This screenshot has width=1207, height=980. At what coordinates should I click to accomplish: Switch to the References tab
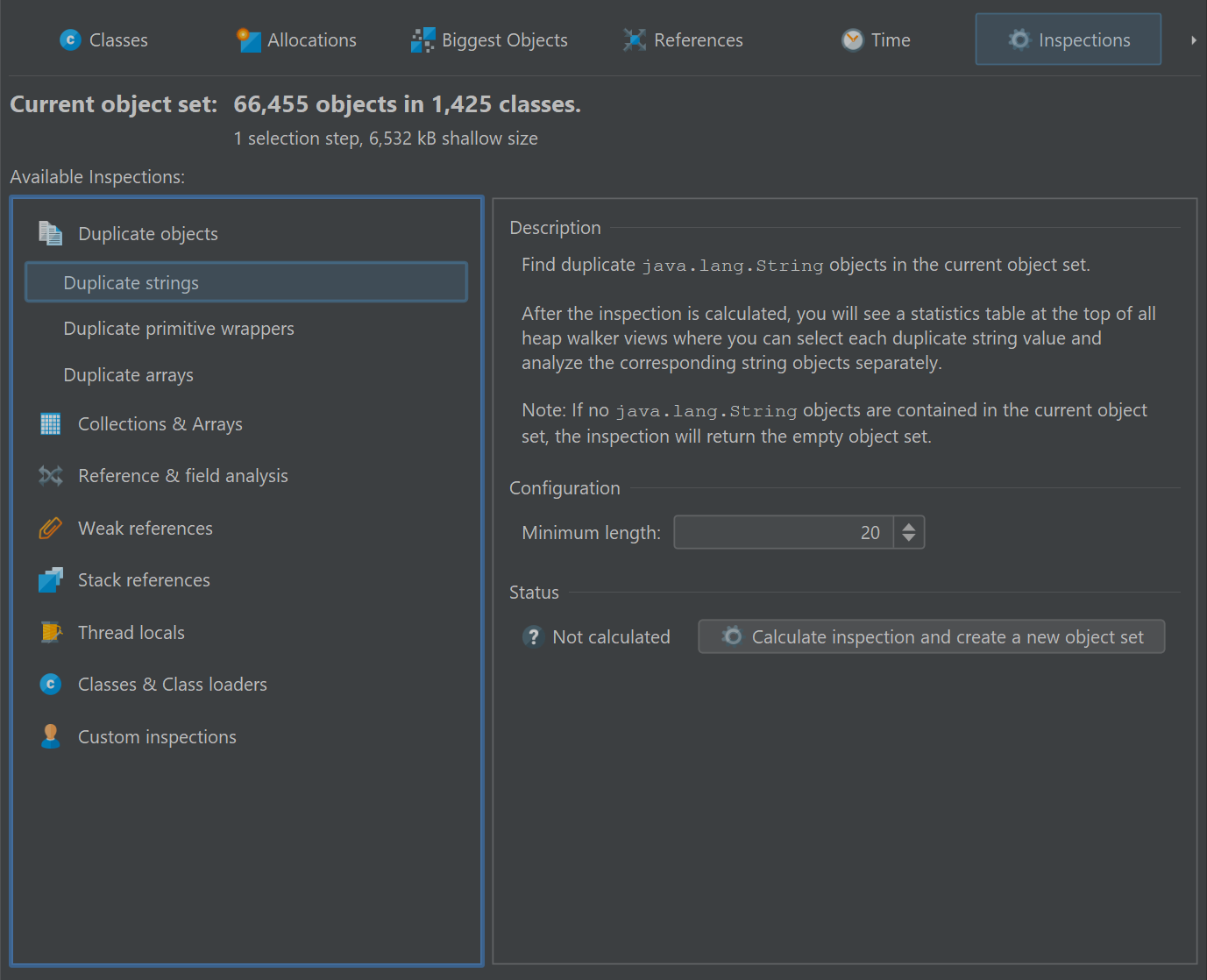click(683, 39)
